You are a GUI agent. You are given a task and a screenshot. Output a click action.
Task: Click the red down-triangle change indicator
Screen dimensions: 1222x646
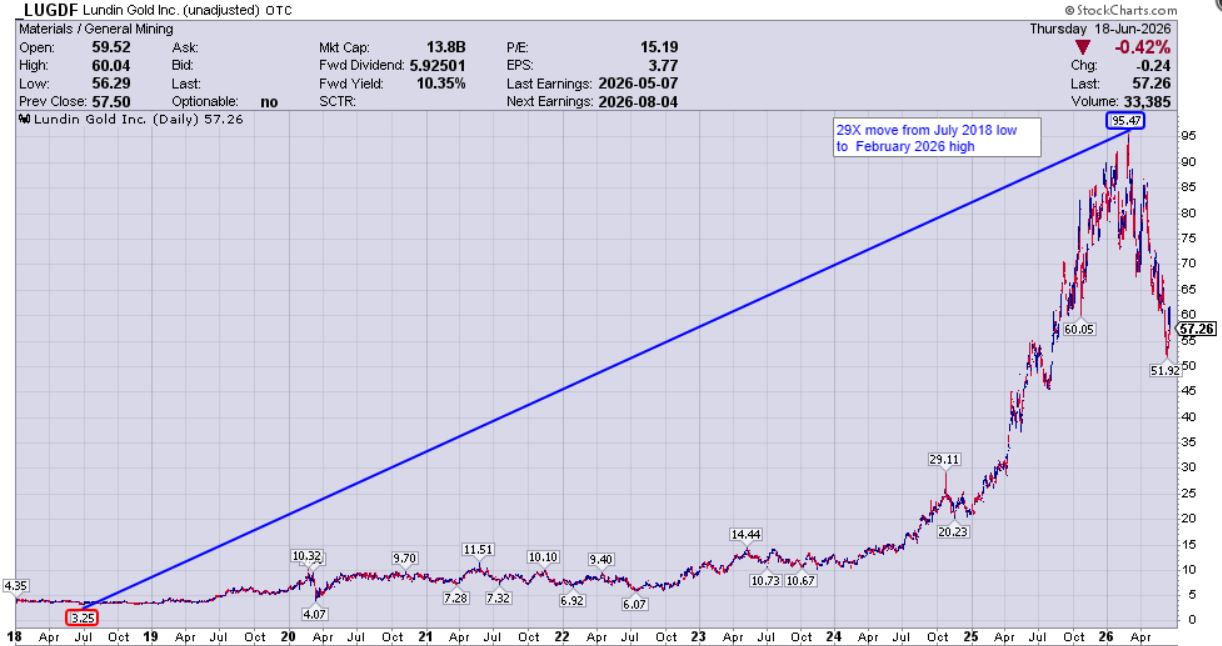1084,48
